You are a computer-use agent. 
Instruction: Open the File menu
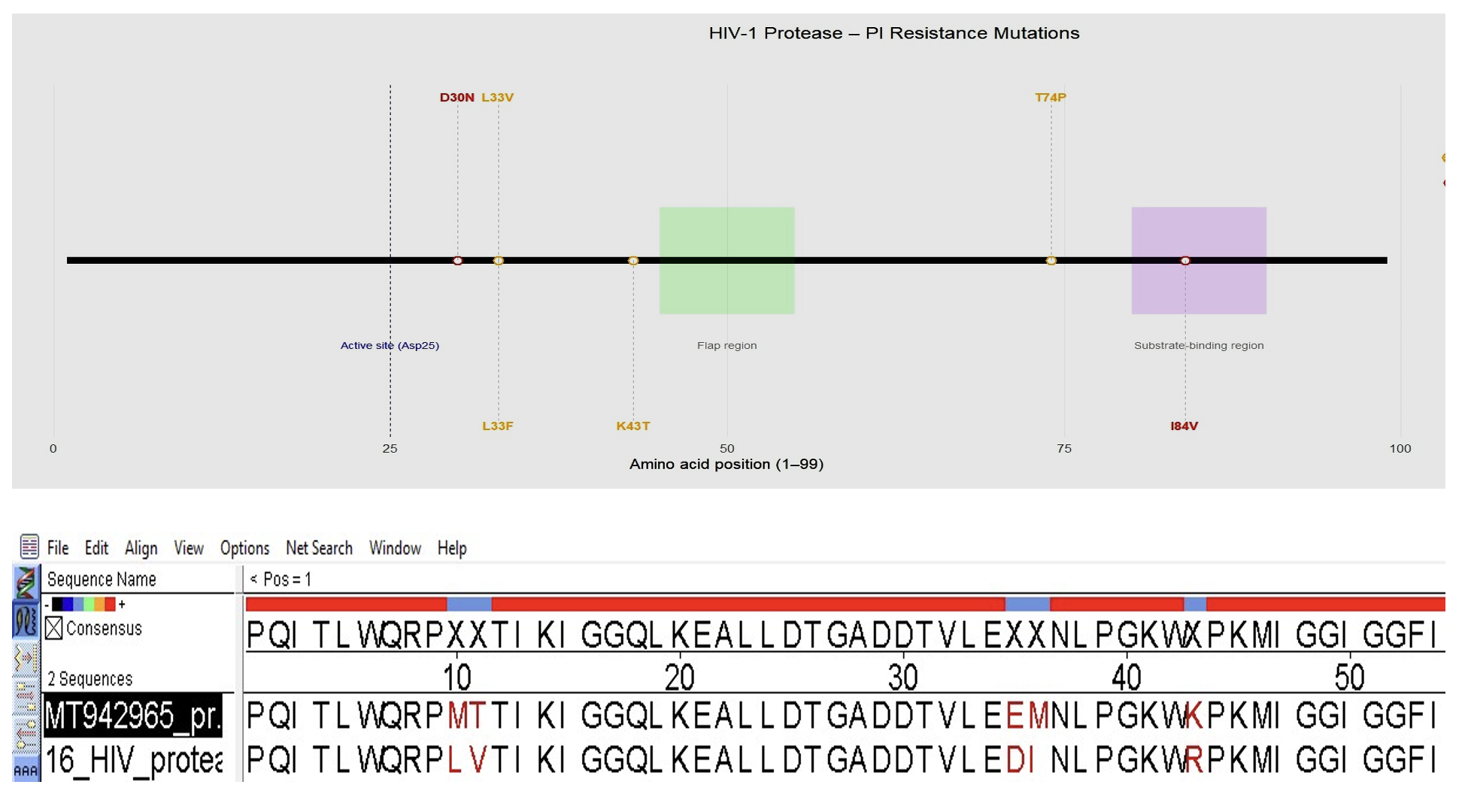click(x=57, y=547)
